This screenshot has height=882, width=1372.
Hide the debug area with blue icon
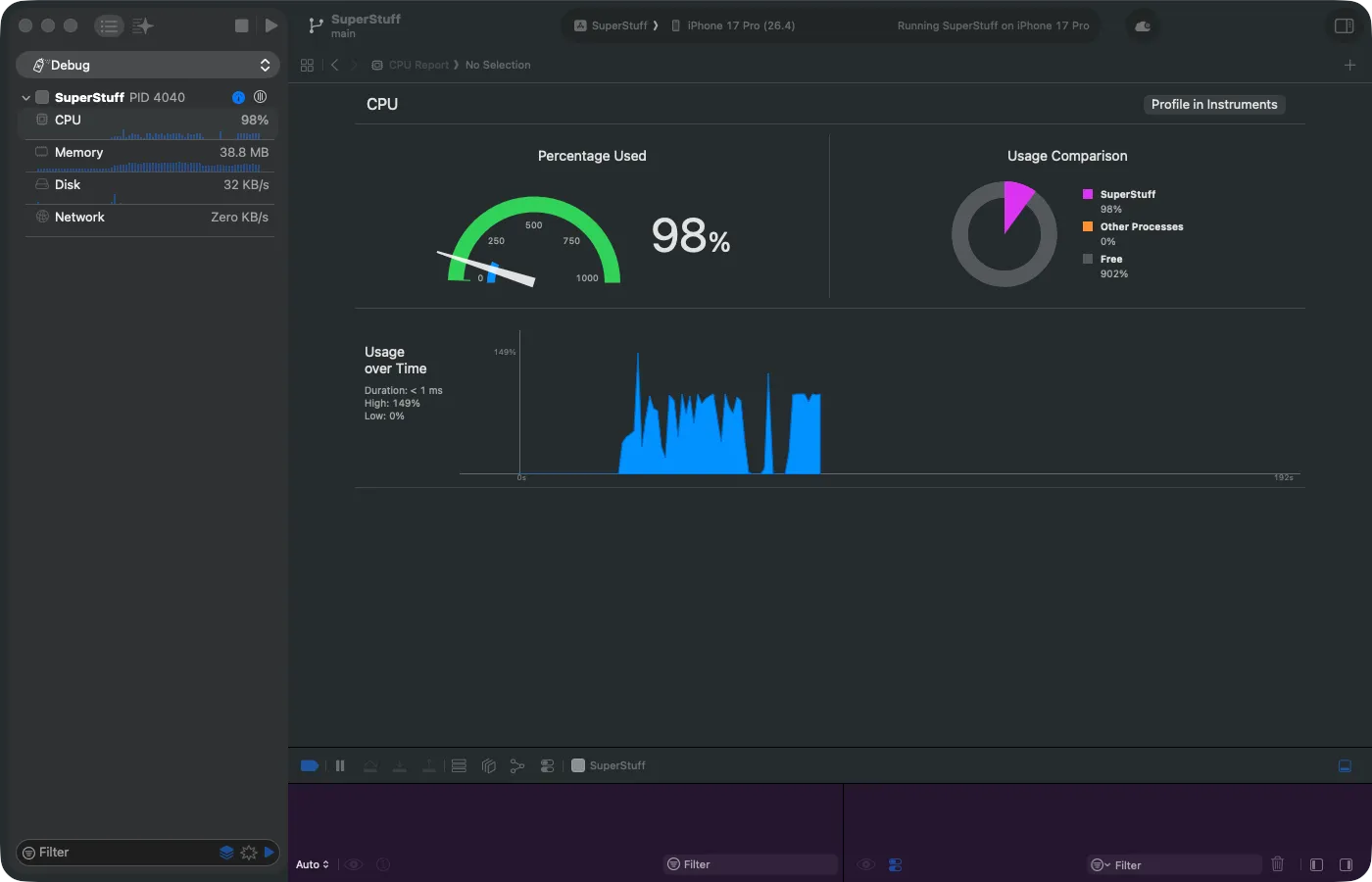tap(1346, 766)
